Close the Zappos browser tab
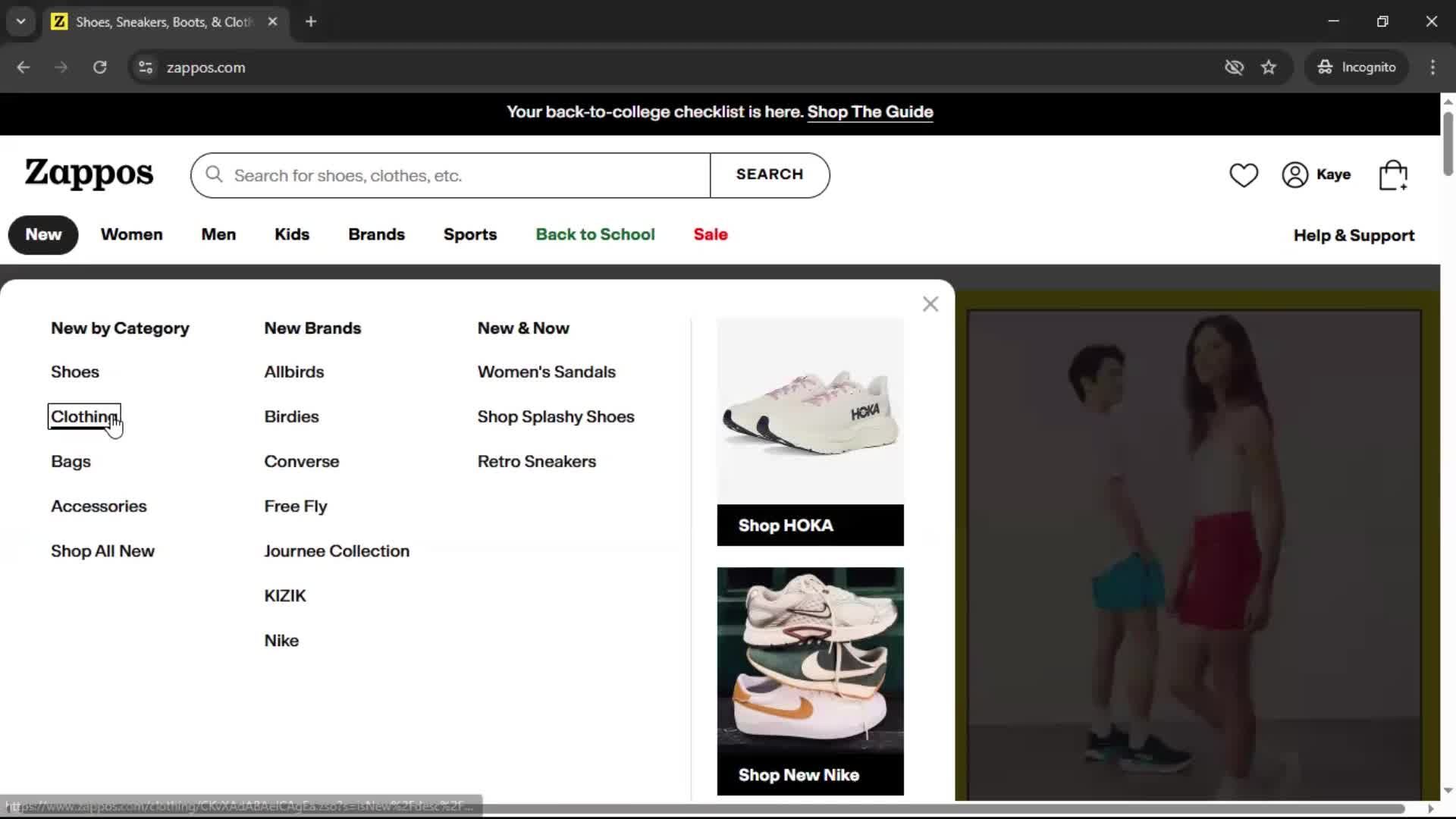 [x=273, y=22]
